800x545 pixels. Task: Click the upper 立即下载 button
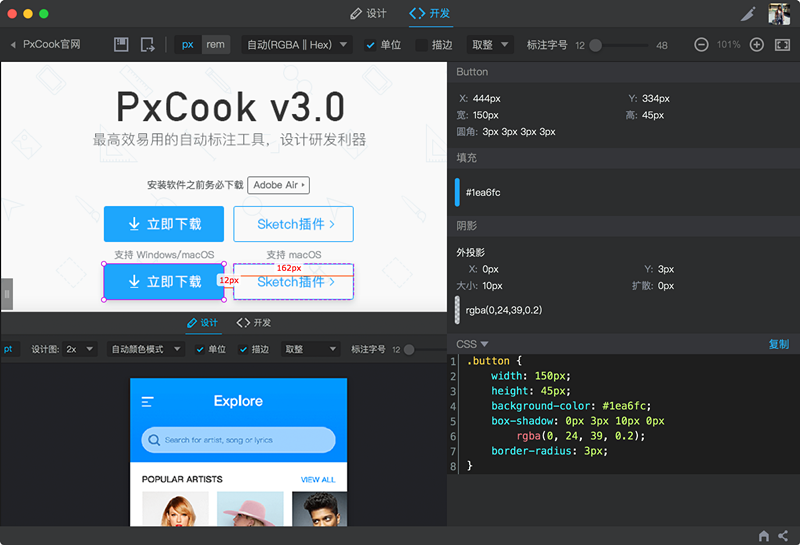tap(164, 224)
